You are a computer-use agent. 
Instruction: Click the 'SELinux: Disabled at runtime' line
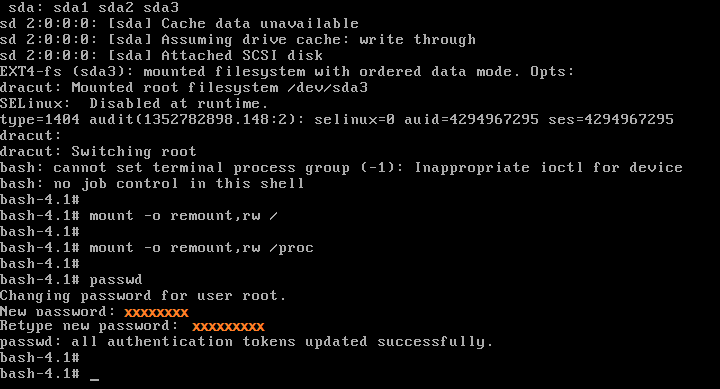click(x=134, y=104)
